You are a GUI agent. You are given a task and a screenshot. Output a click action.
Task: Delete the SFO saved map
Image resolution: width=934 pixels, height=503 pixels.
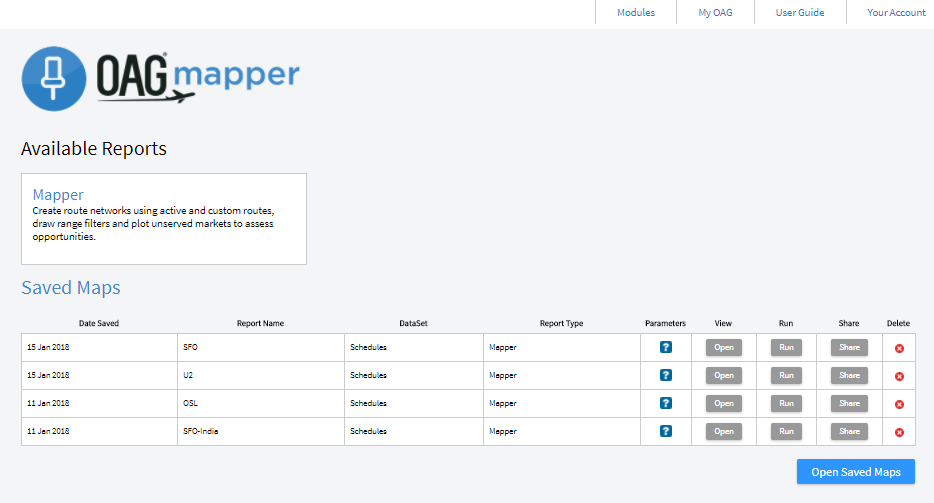(x=899, y=348)
